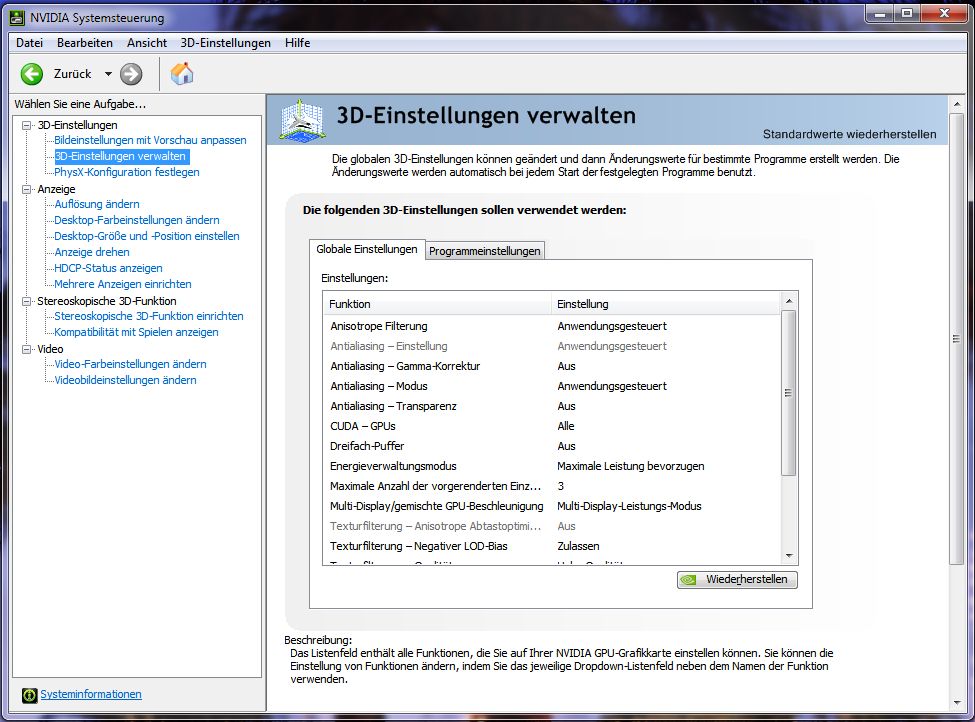The height and width of the screenshot is (722, 975).
Task: Open the home page via house icon
Action: pos(182,73)
